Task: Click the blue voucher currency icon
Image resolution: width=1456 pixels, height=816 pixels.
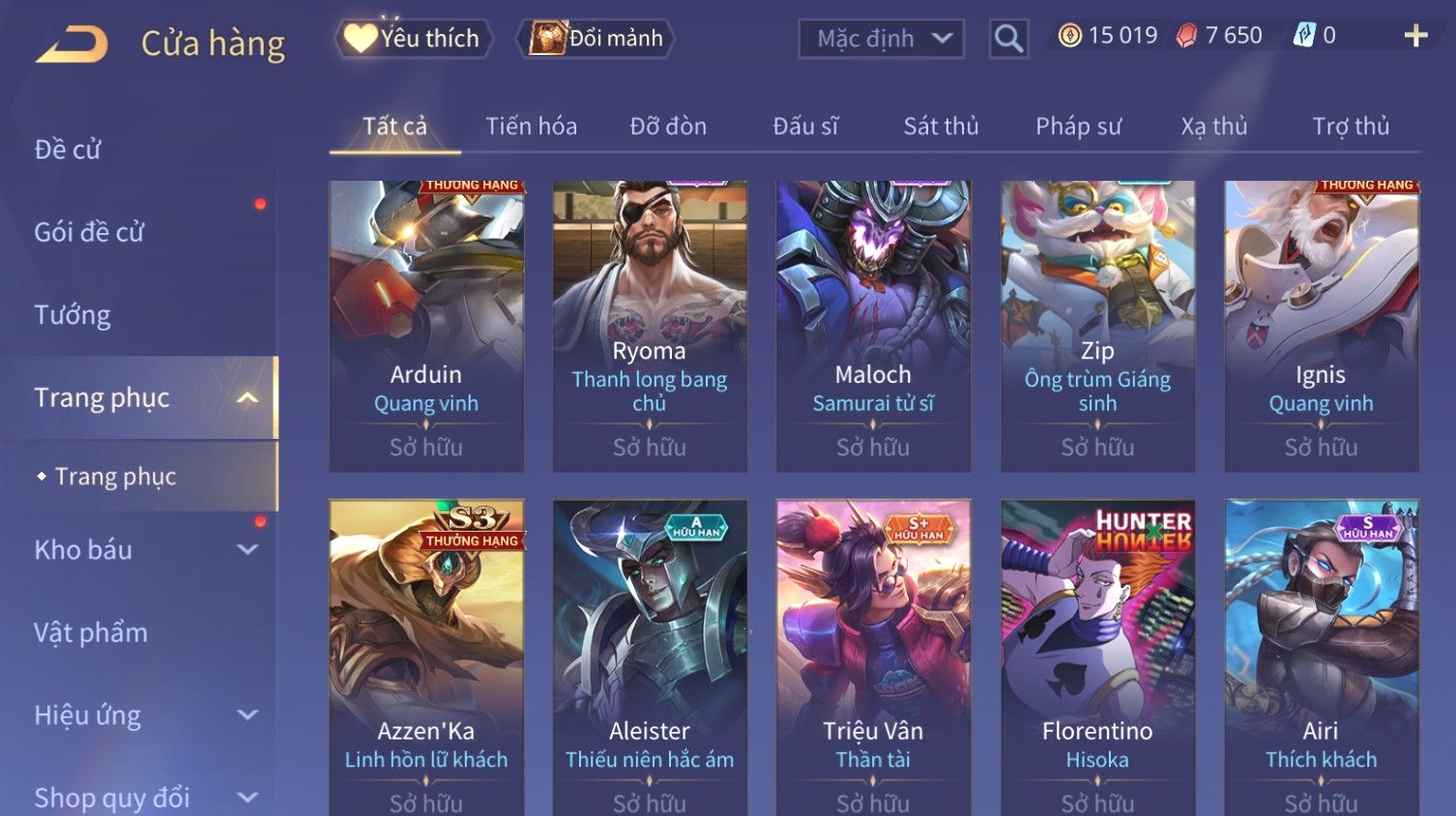Action: (x=1304, y=36)
